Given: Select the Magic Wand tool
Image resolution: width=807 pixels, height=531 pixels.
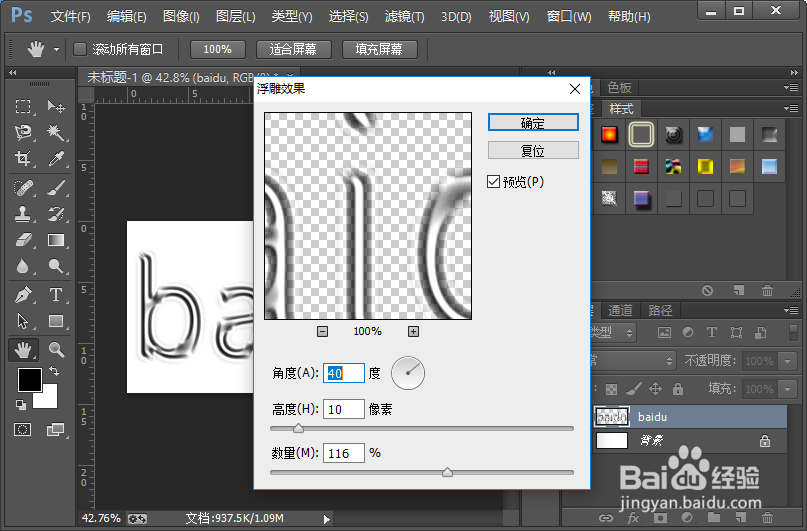Looking at the screenshot, I should click(x=56, y=132).
